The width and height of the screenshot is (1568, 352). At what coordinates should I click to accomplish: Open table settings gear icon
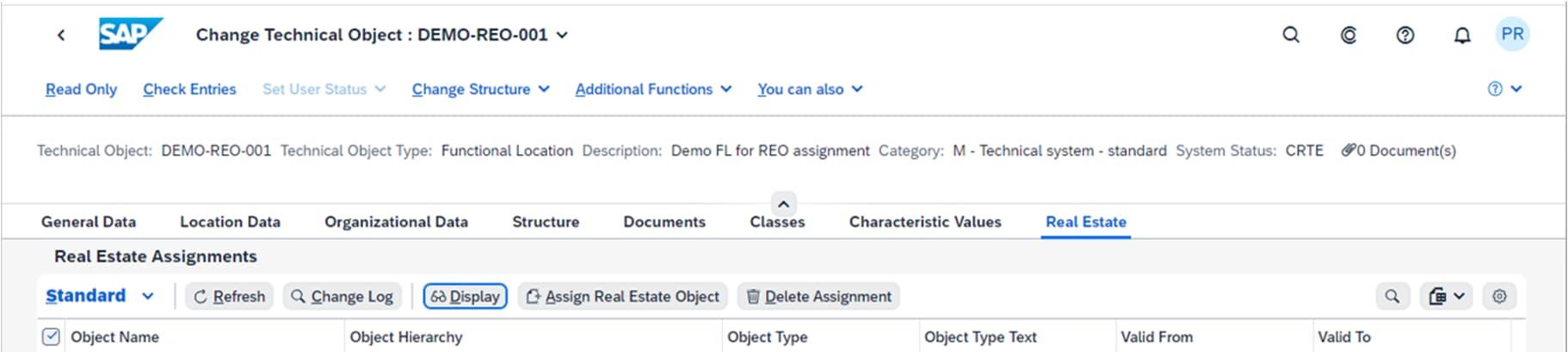pyautogui.click(x=1499, y=296)
